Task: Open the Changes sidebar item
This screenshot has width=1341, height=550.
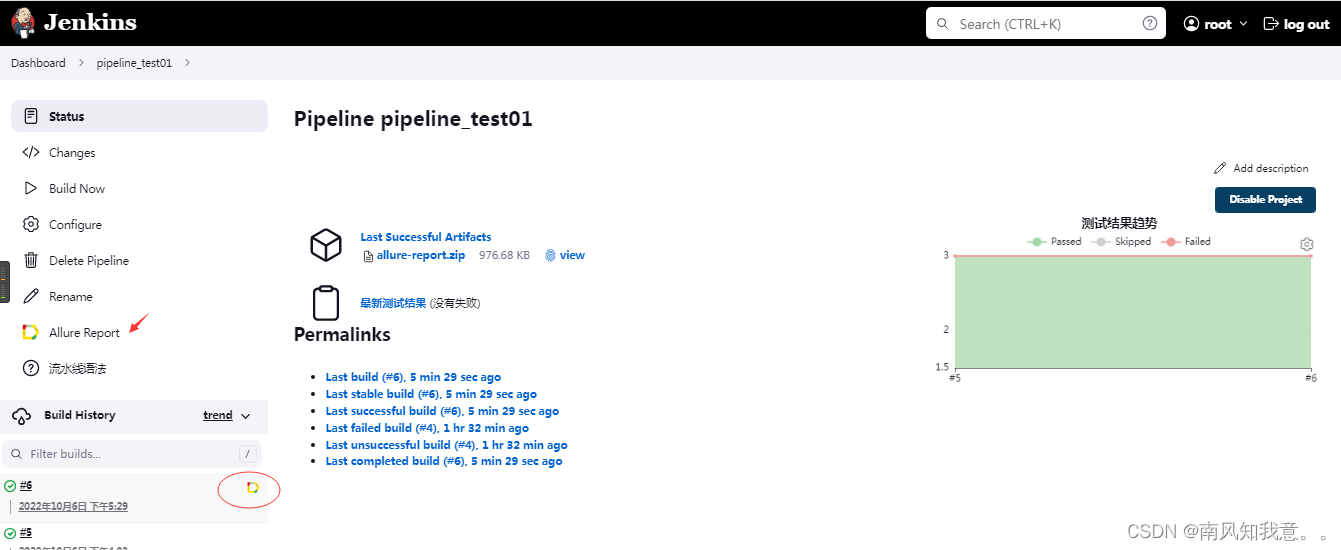Action: coord(139,153)
